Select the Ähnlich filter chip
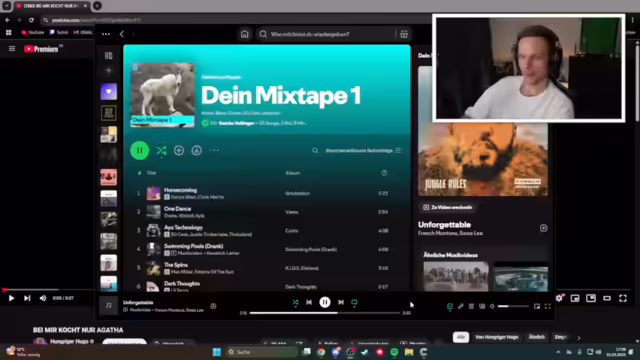The width and height of the screenshot is (640, 360). [536, 337]
